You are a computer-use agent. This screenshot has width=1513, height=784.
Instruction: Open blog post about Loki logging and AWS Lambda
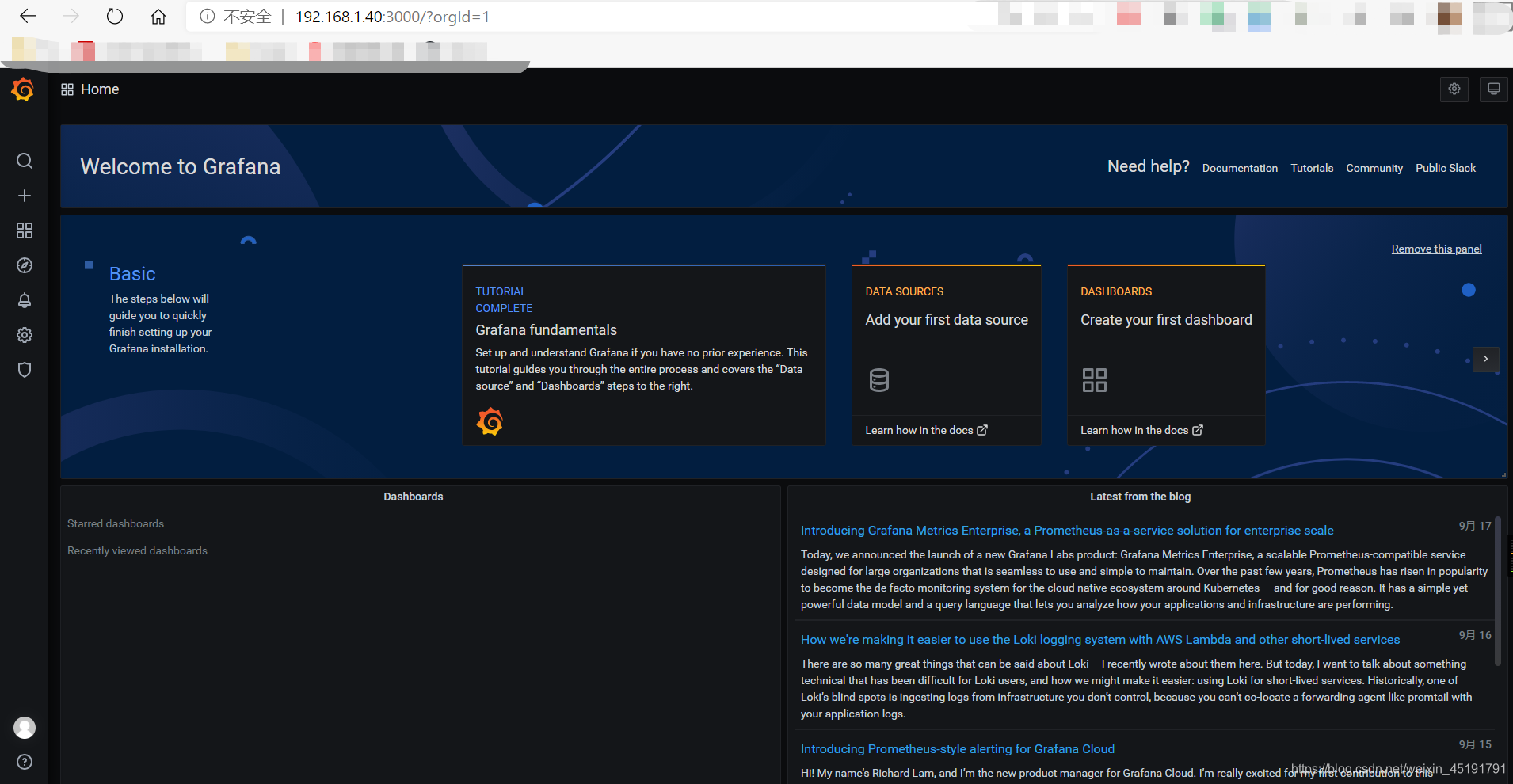(x=1100, y=640)
